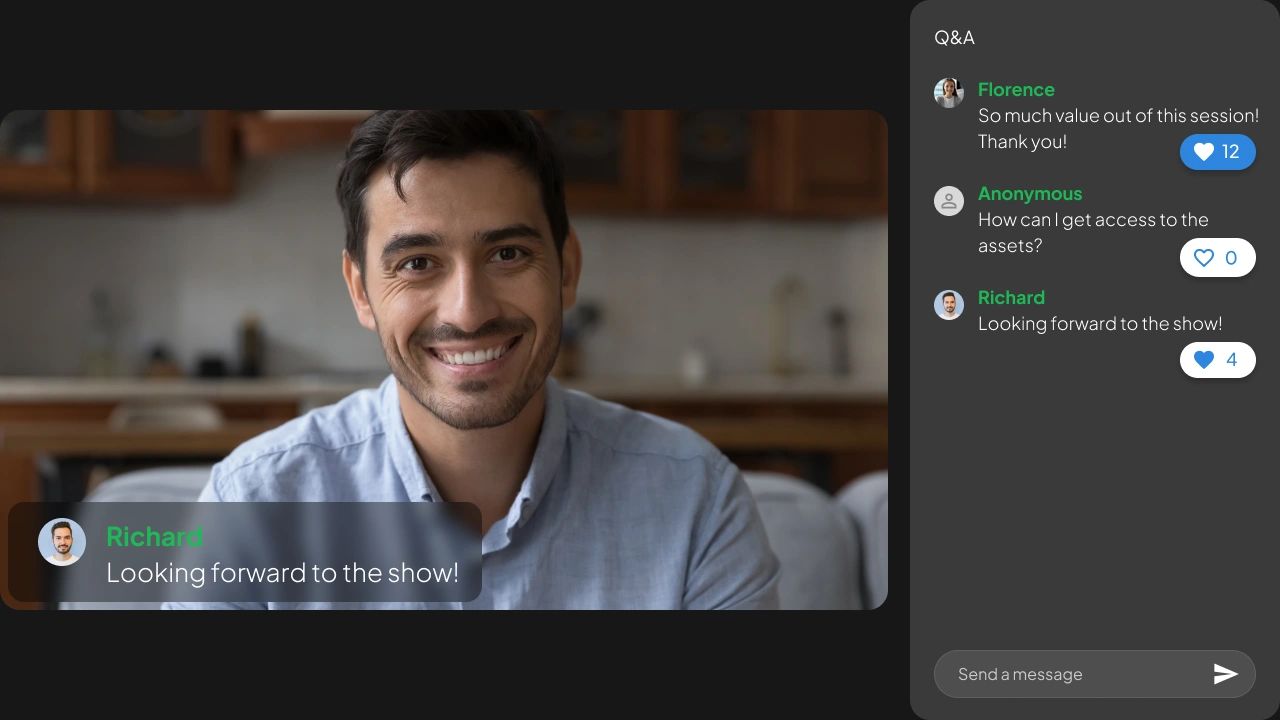The width and height of the screenshot is (1280, 720).
Task: Click the heart icon on Richard's message
Action: [1204, 360]
